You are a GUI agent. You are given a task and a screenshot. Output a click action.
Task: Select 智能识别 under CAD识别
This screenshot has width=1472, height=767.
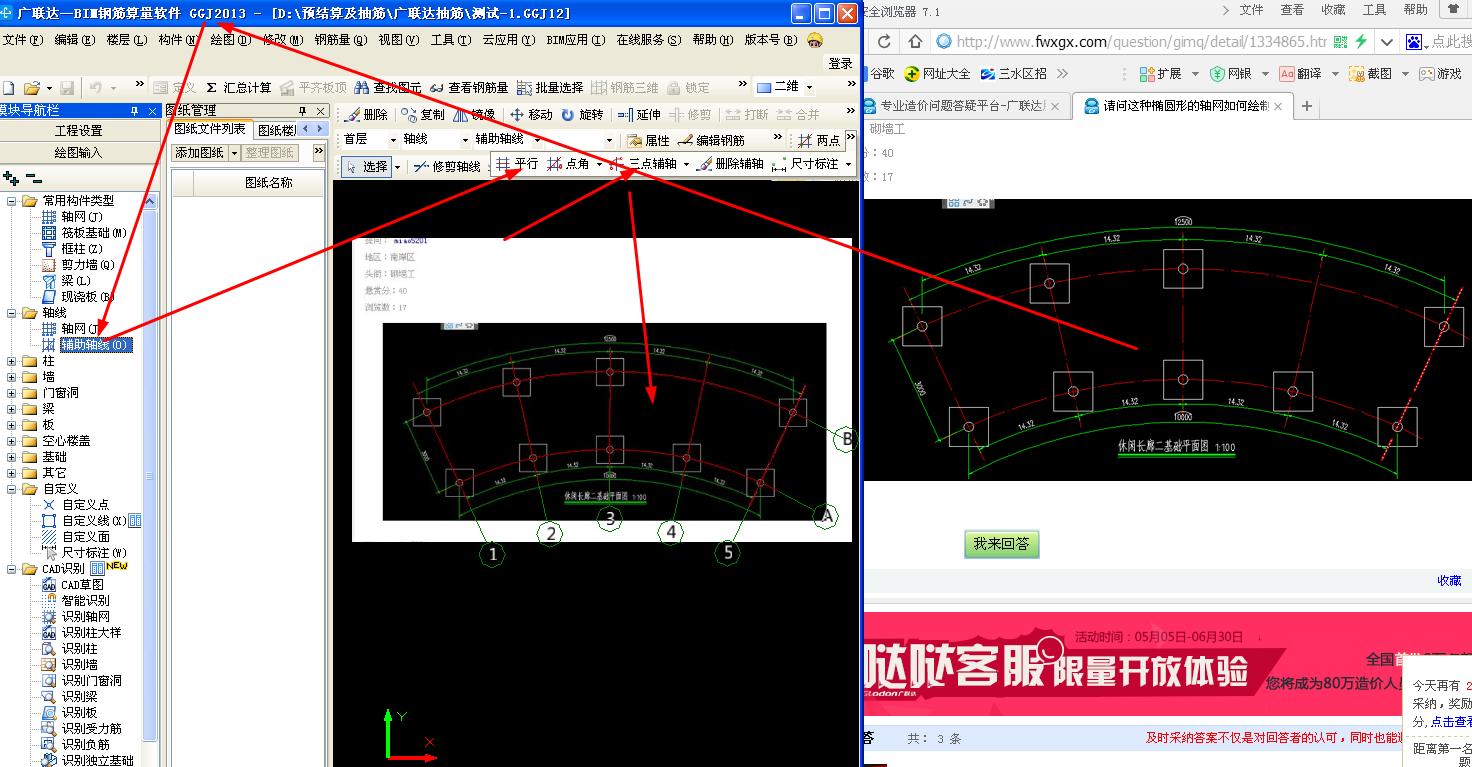tap(85, 601)
